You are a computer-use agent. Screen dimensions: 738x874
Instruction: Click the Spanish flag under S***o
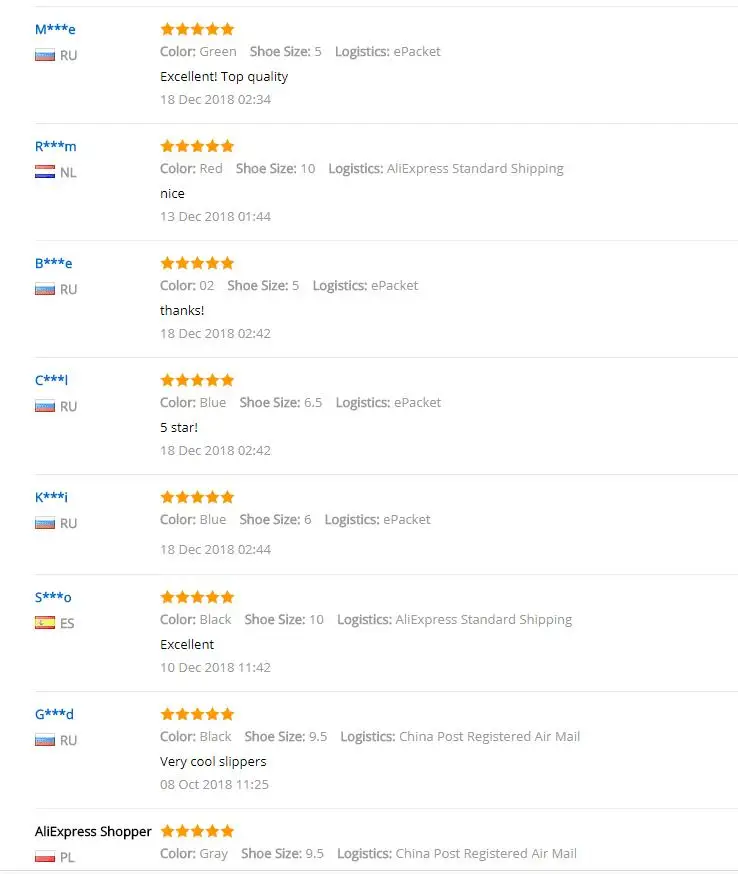[x=44, y=624]
